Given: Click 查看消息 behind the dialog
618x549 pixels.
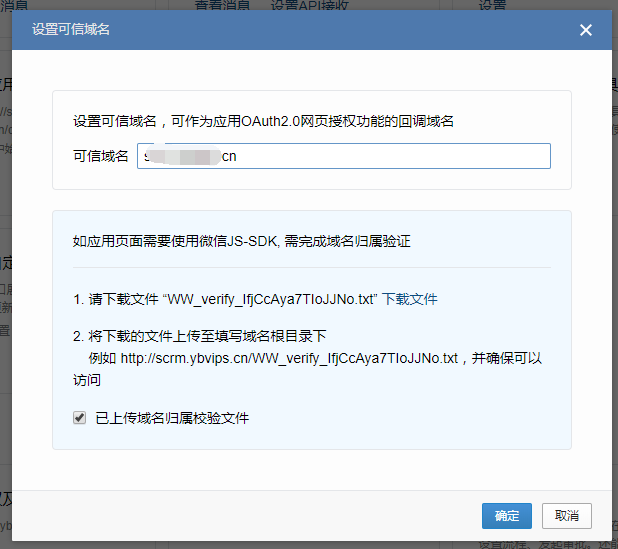Looking at the screenshot, I should coord(222,5).
